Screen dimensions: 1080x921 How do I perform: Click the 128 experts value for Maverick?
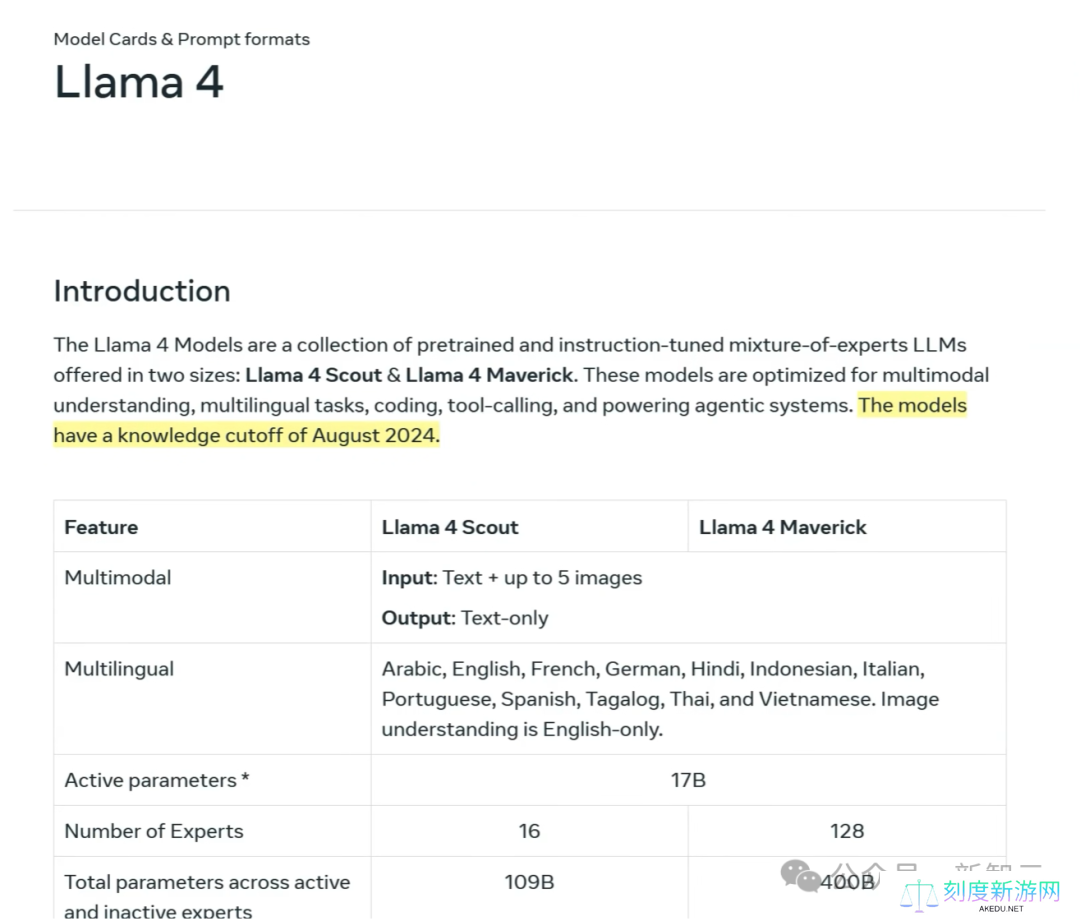pyautogui.click(x=846, y=831)
